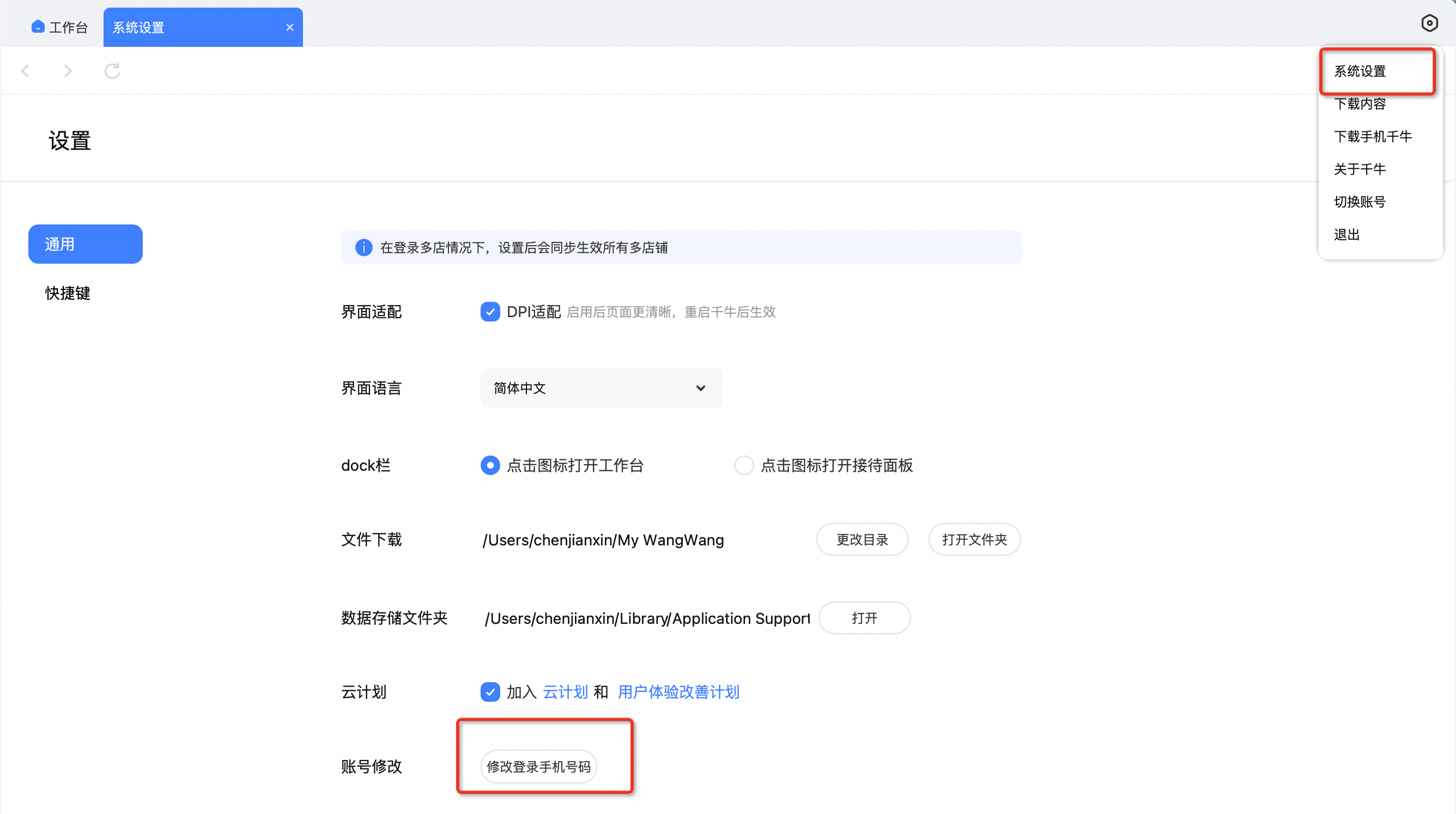Click the blue info icon in banner
The width and height of the screenshot is (1456, 814).
coord(363,247)
